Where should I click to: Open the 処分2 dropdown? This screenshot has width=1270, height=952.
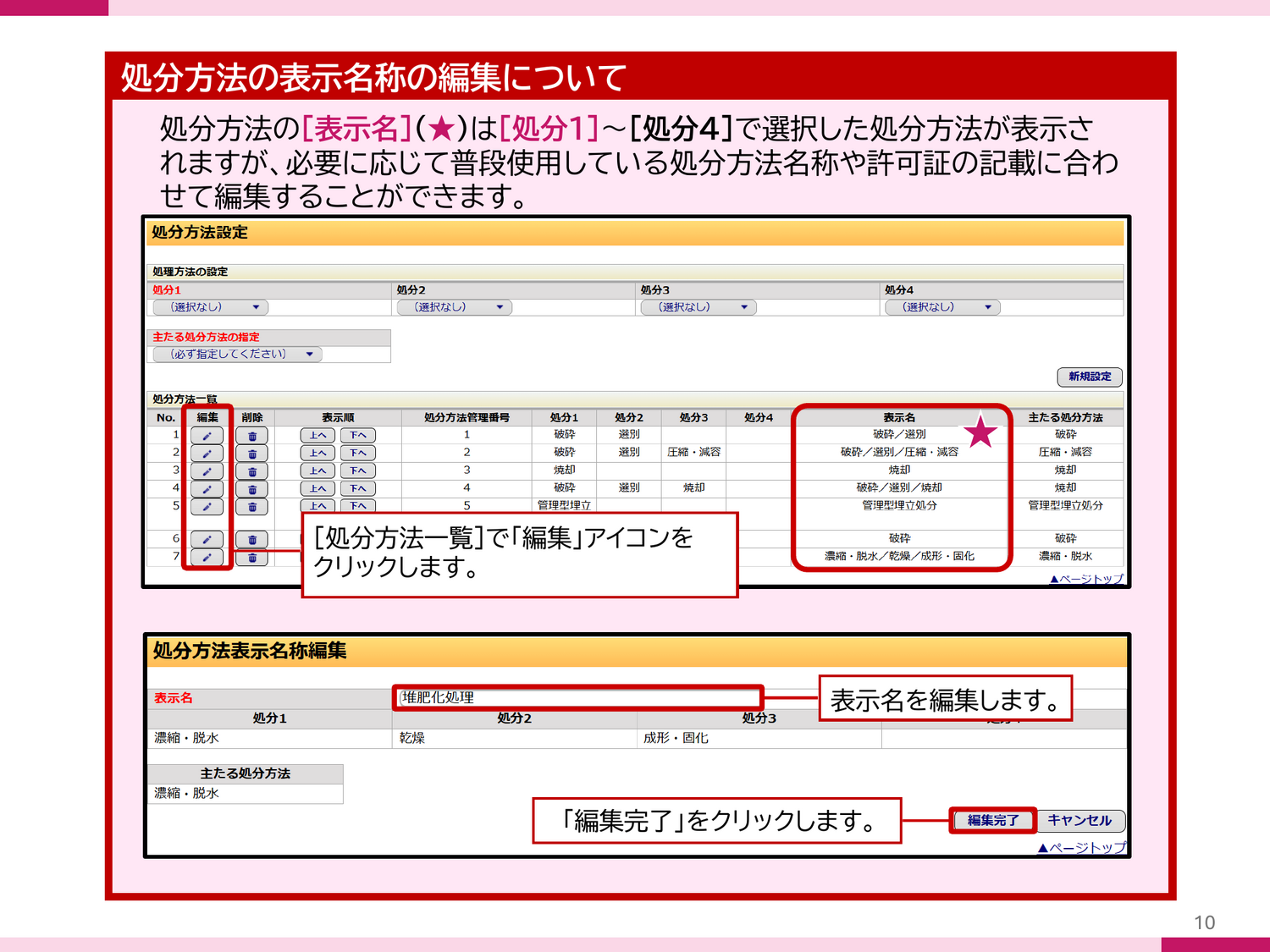click(x=455, y=307)
